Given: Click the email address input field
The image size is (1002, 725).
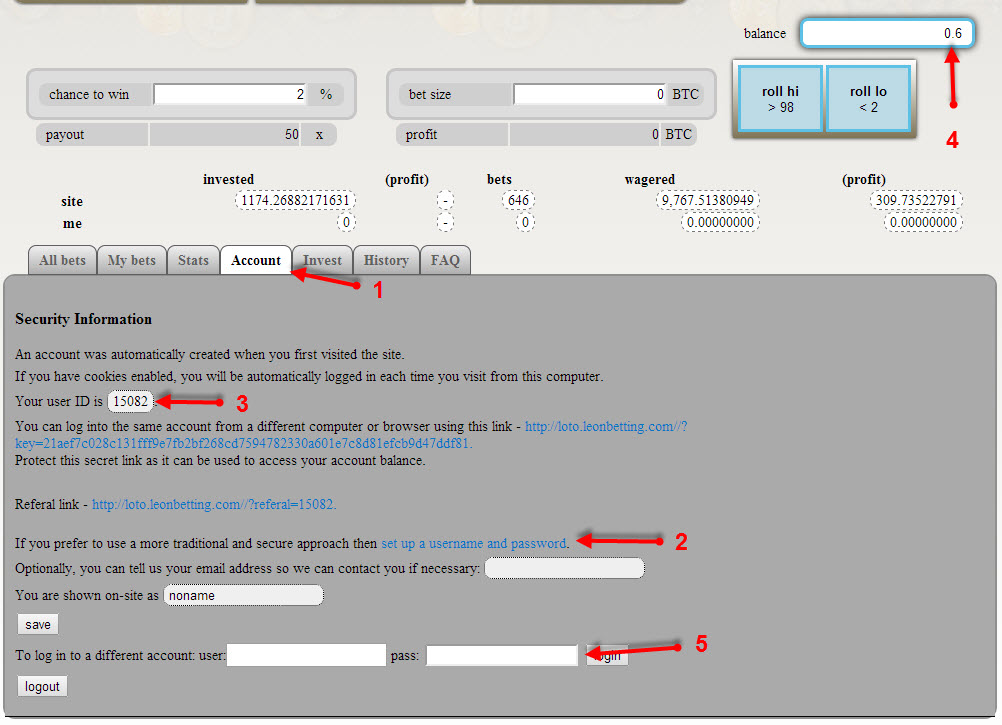Looking at the screenshot, I should tap(564, 568).
